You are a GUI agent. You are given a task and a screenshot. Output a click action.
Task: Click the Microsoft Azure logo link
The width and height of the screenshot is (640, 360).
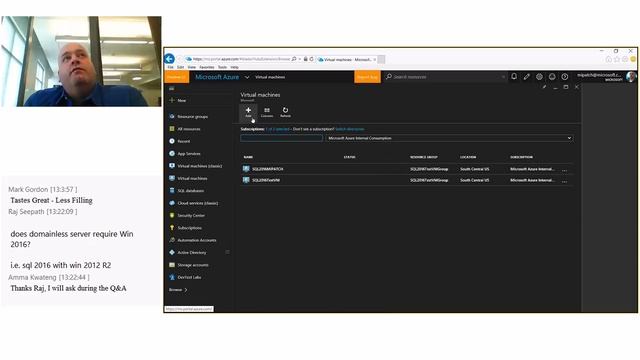tap(217, 77)
